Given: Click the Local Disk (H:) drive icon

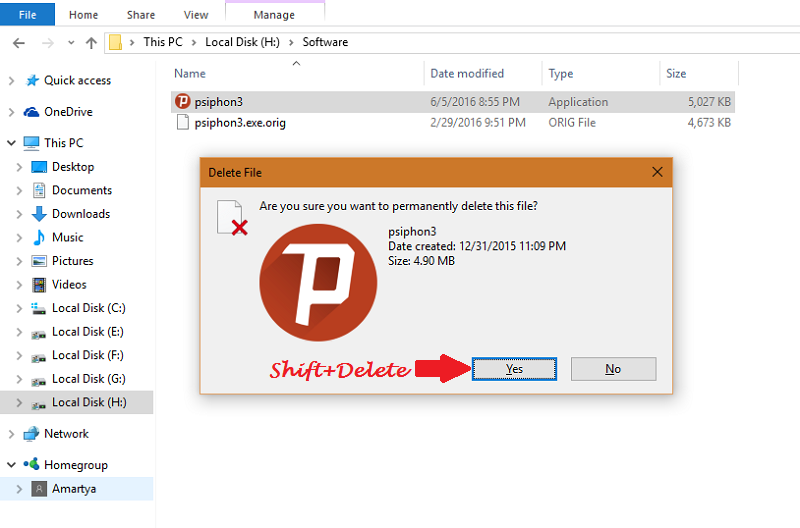Looking at the screenshot, I should (x=38, y=406).
